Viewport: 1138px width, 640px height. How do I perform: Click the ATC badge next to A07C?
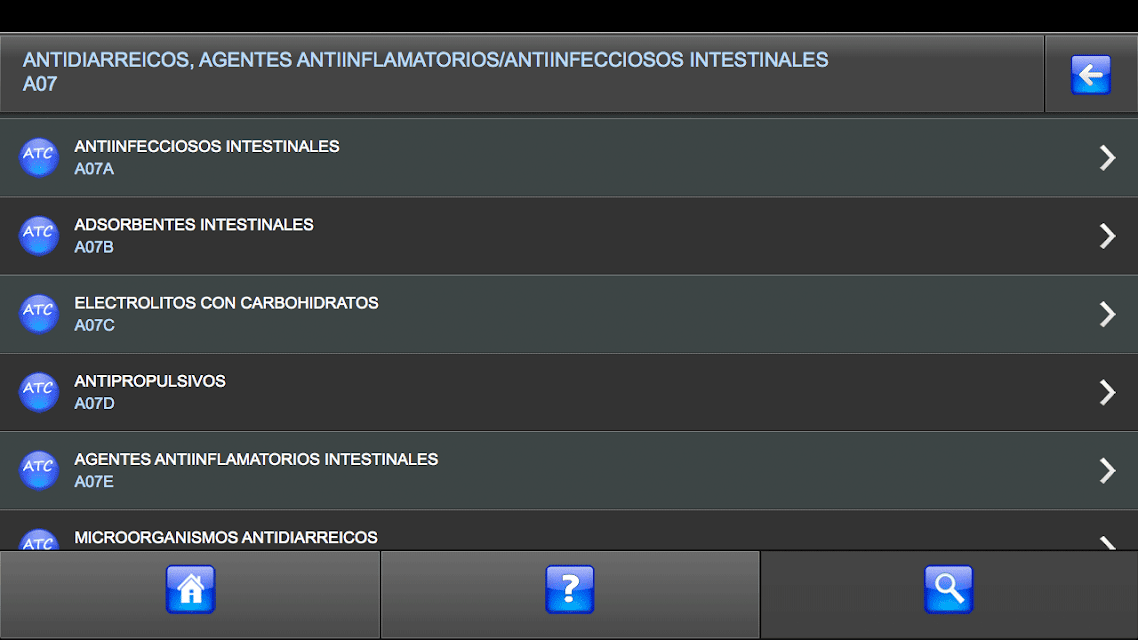(x=38, y=314)
